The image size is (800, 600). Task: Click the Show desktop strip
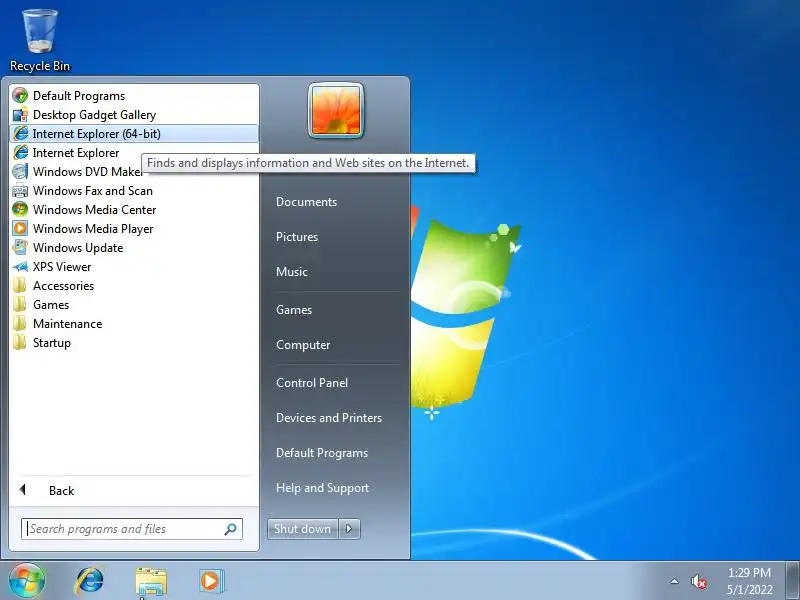coord(793,581)
